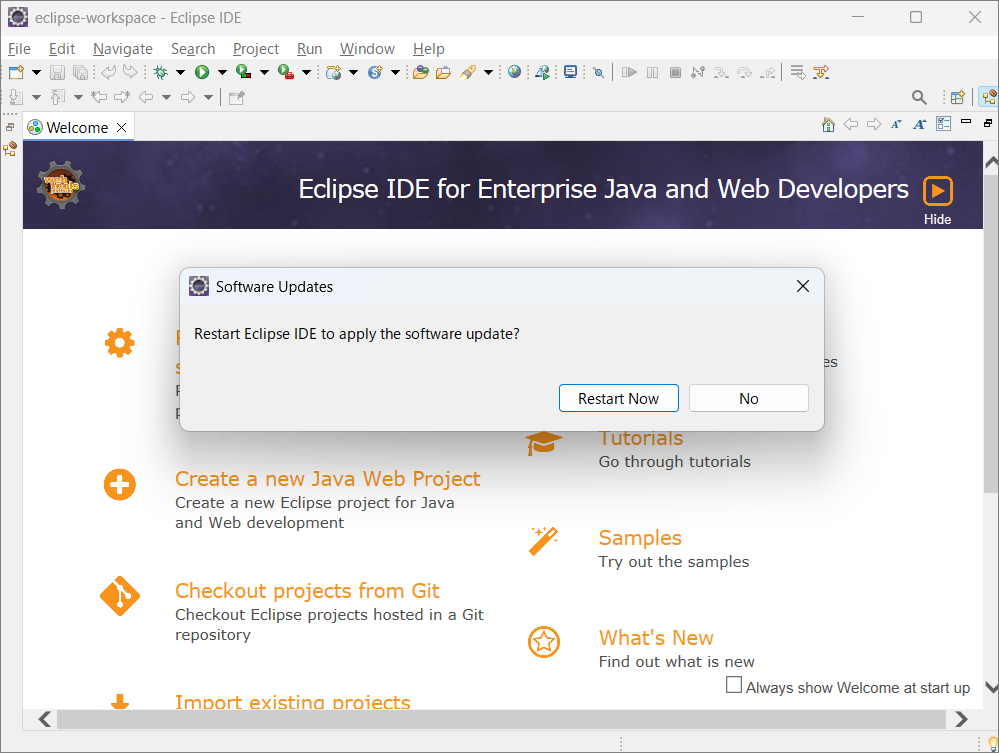Click the New wizard toolbar icon
The image size is (999, 753).
click(17, 72)
